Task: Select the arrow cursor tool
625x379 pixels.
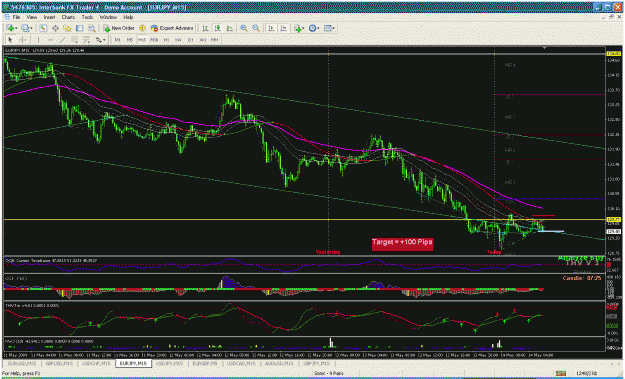Action: [x=10, y=39]
